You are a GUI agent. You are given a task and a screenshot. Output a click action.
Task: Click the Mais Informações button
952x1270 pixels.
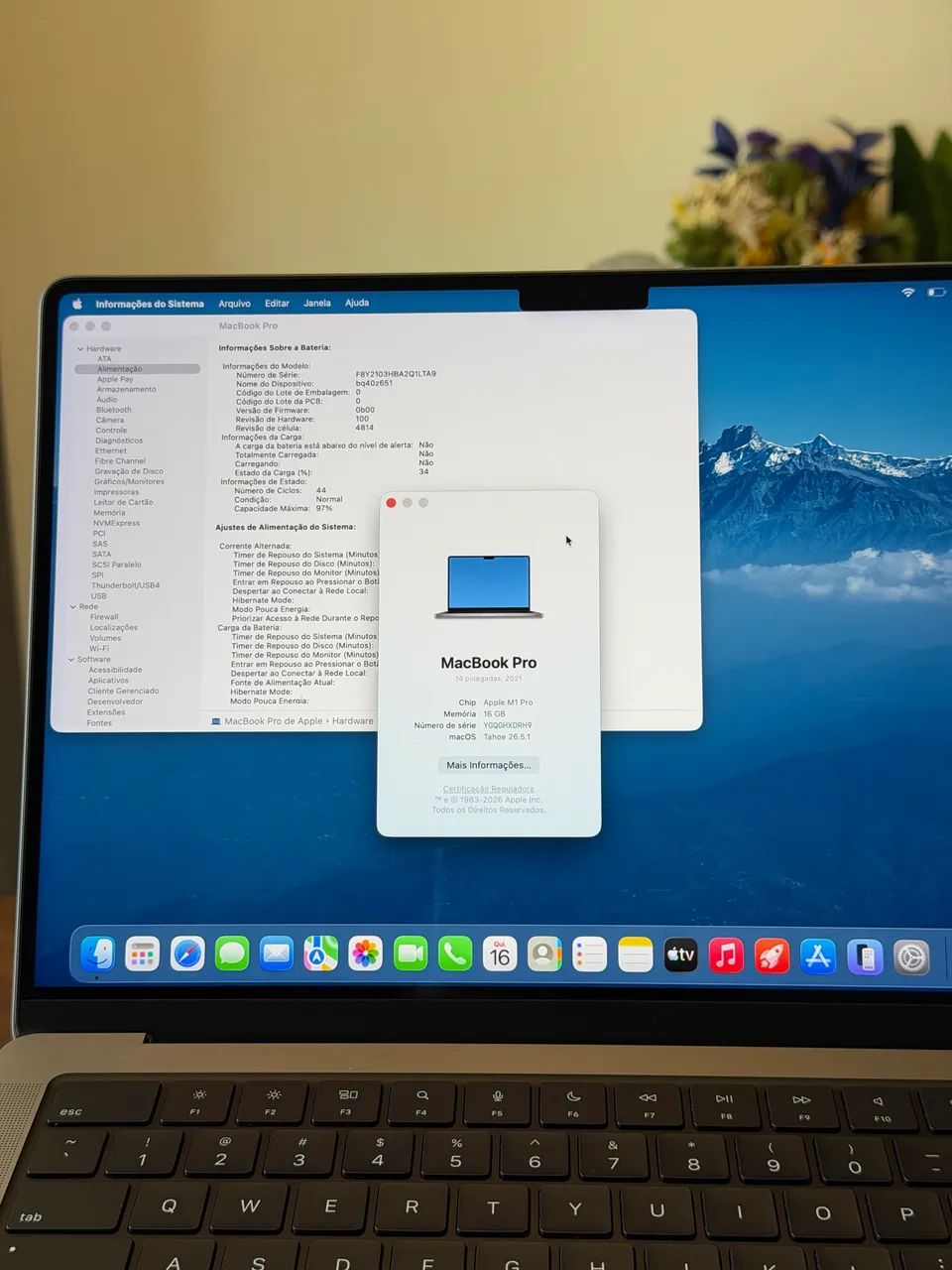coord(488,765)
